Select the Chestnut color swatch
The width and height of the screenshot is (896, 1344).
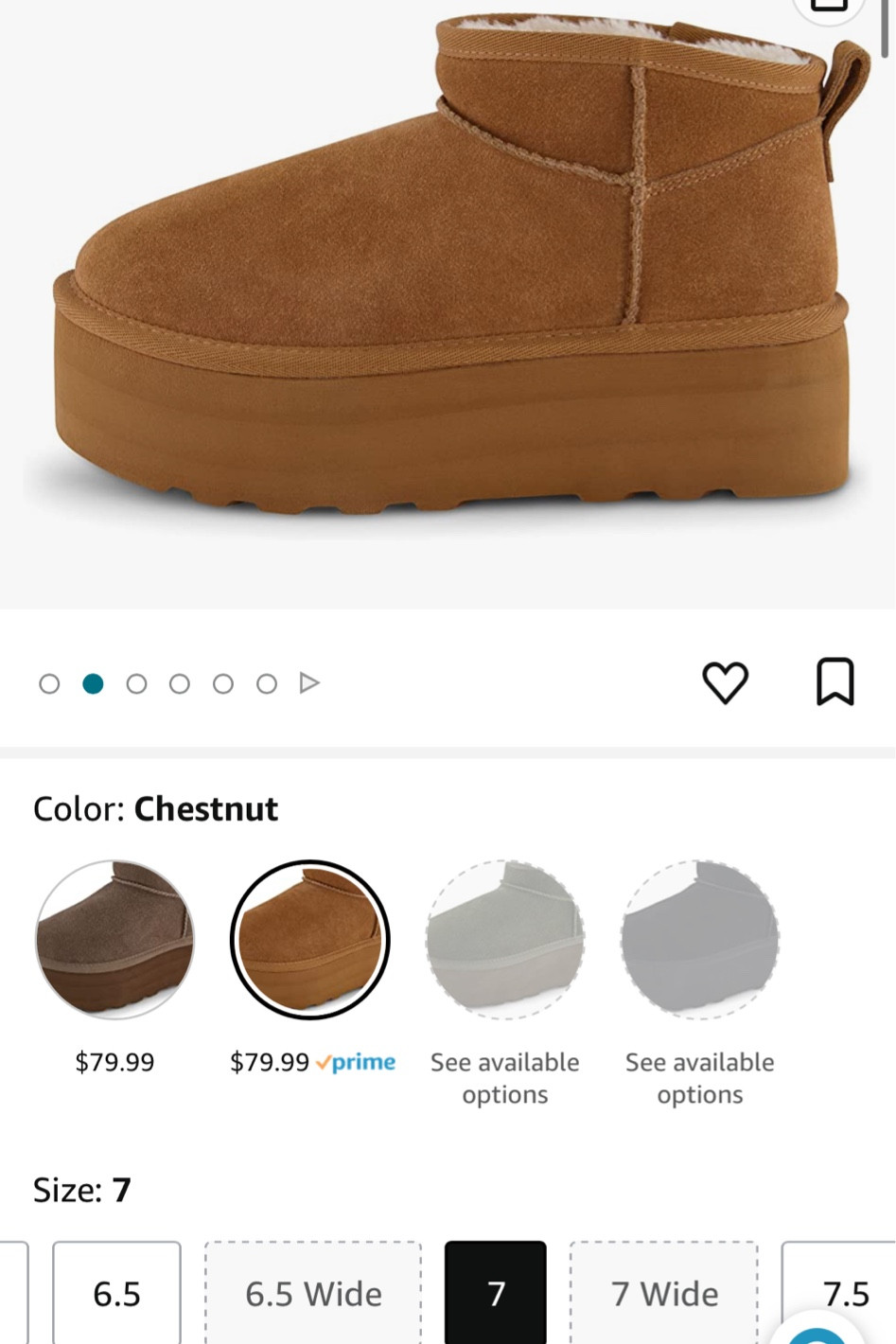309,940
